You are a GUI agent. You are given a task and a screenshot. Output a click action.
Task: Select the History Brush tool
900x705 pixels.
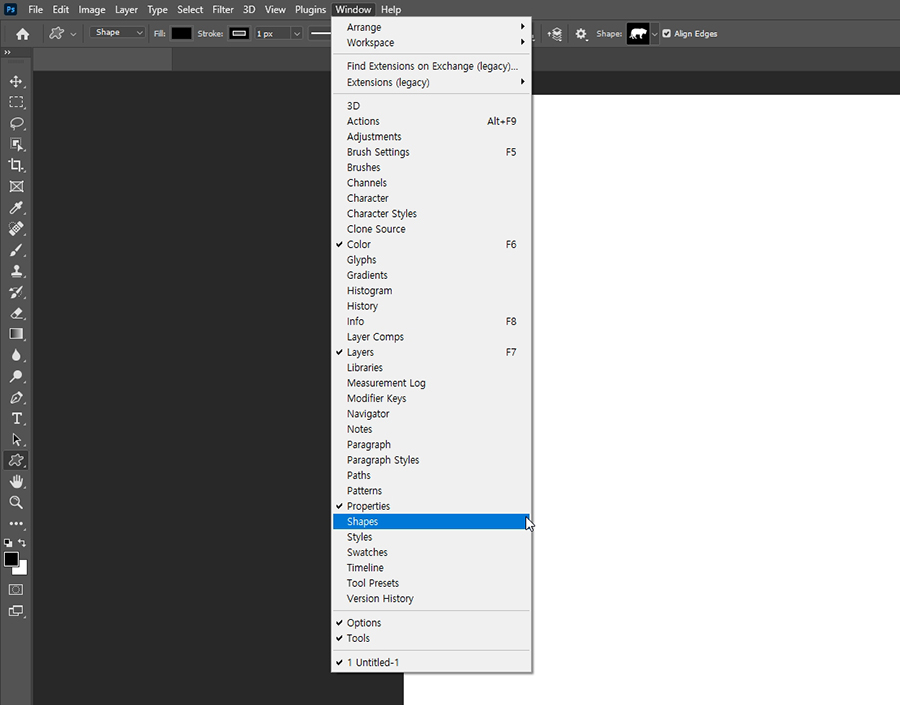pos(16,292)
